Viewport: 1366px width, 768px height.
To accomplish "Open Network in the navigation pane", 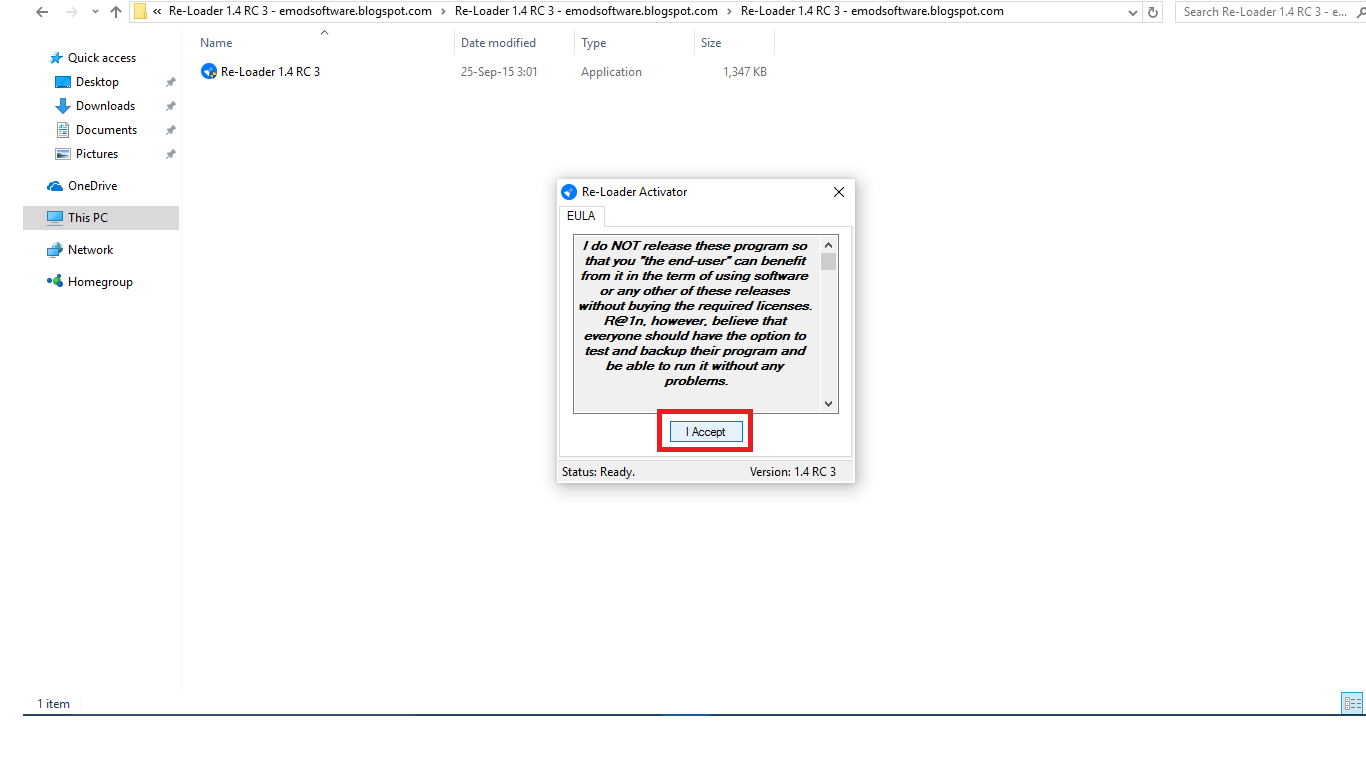I will click(90, 250).
